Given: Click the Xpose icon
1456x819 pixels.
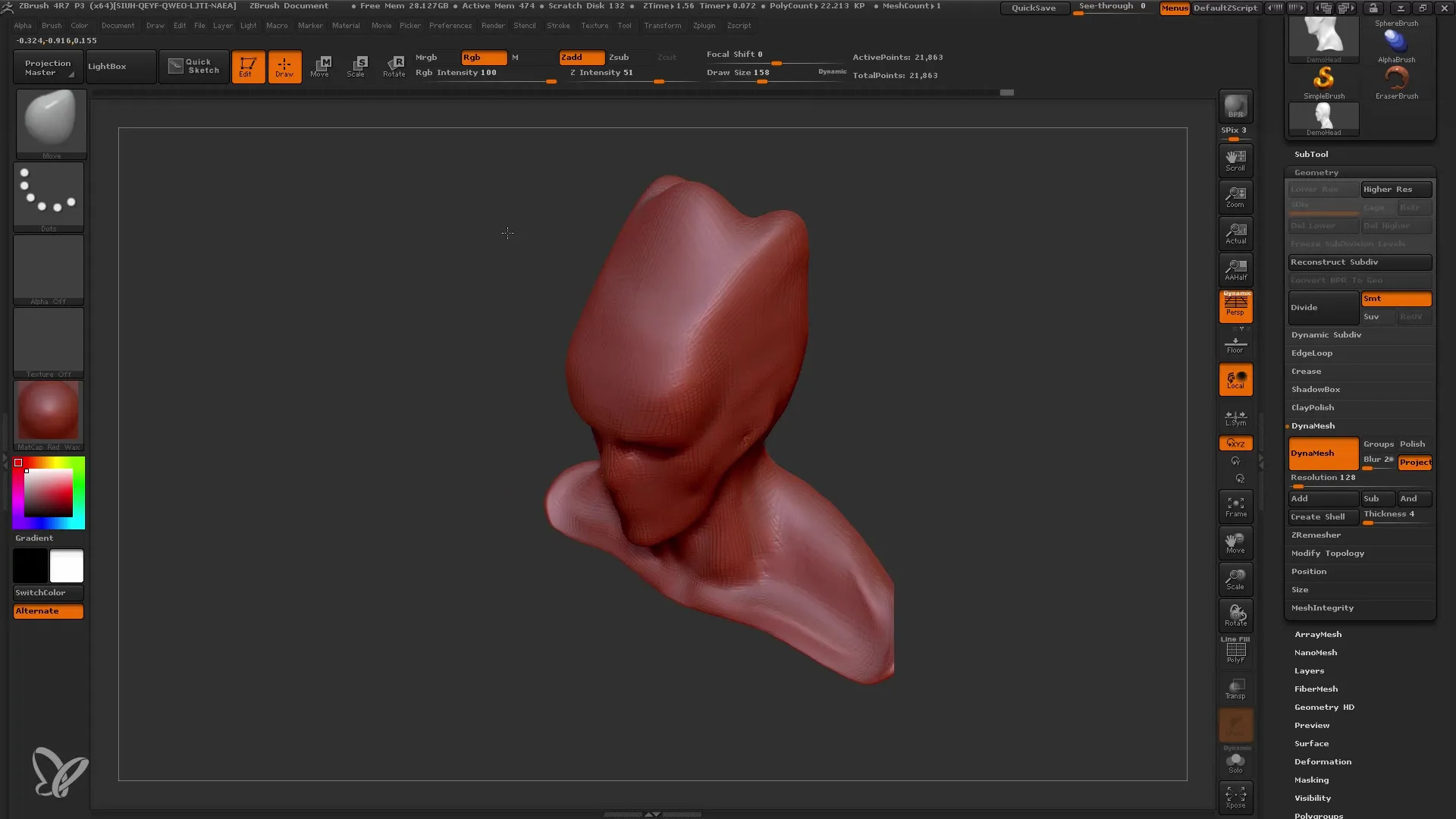Looking at the screenshot, I should (x=1235, y=797).
